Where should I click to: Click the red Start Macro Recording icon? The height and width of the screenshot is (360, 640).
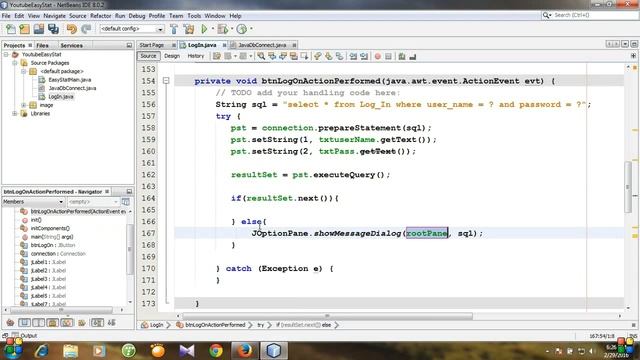tap(378, 56)
